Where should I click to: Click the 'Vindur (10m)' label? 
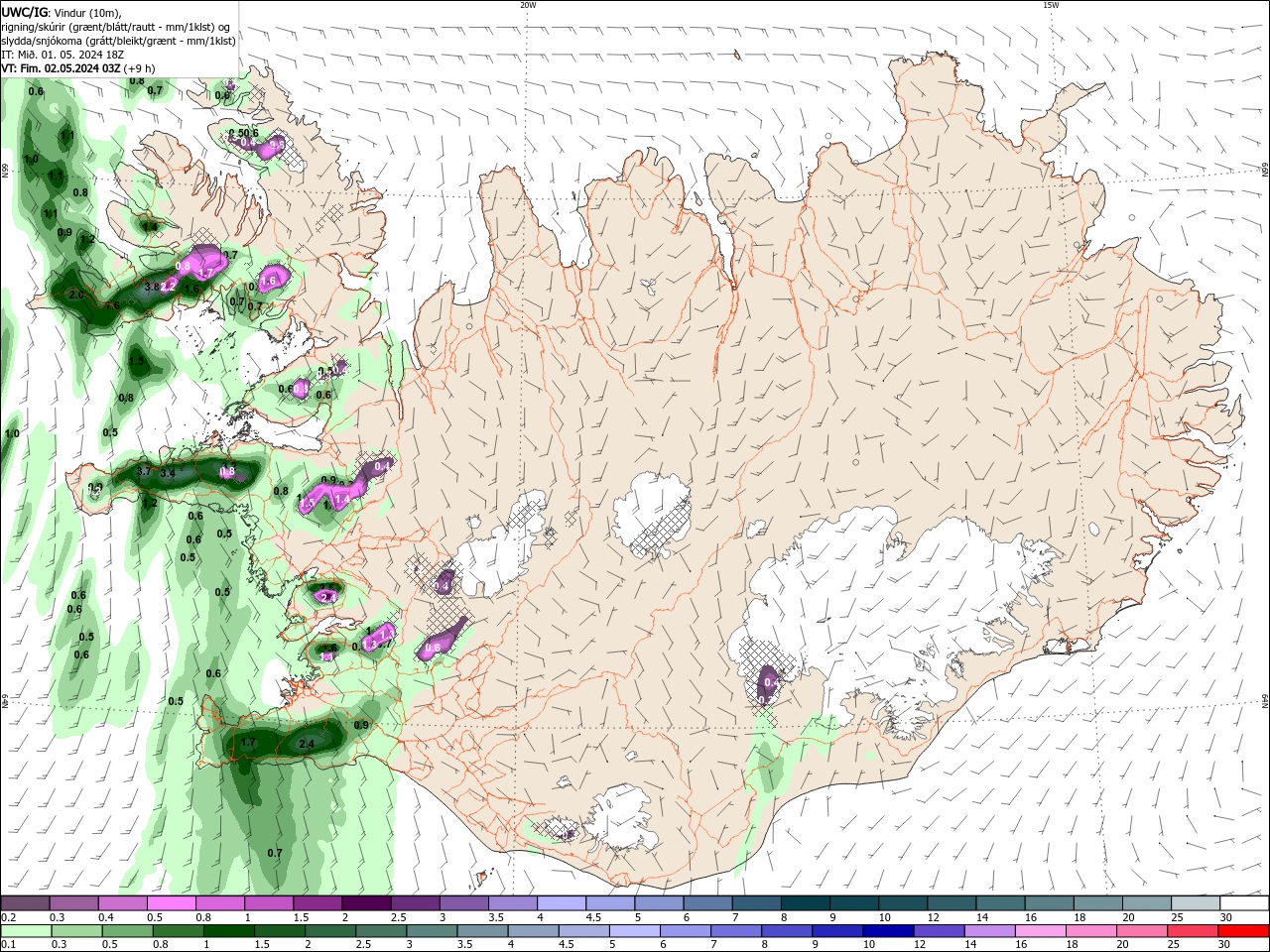click(87, 12)
